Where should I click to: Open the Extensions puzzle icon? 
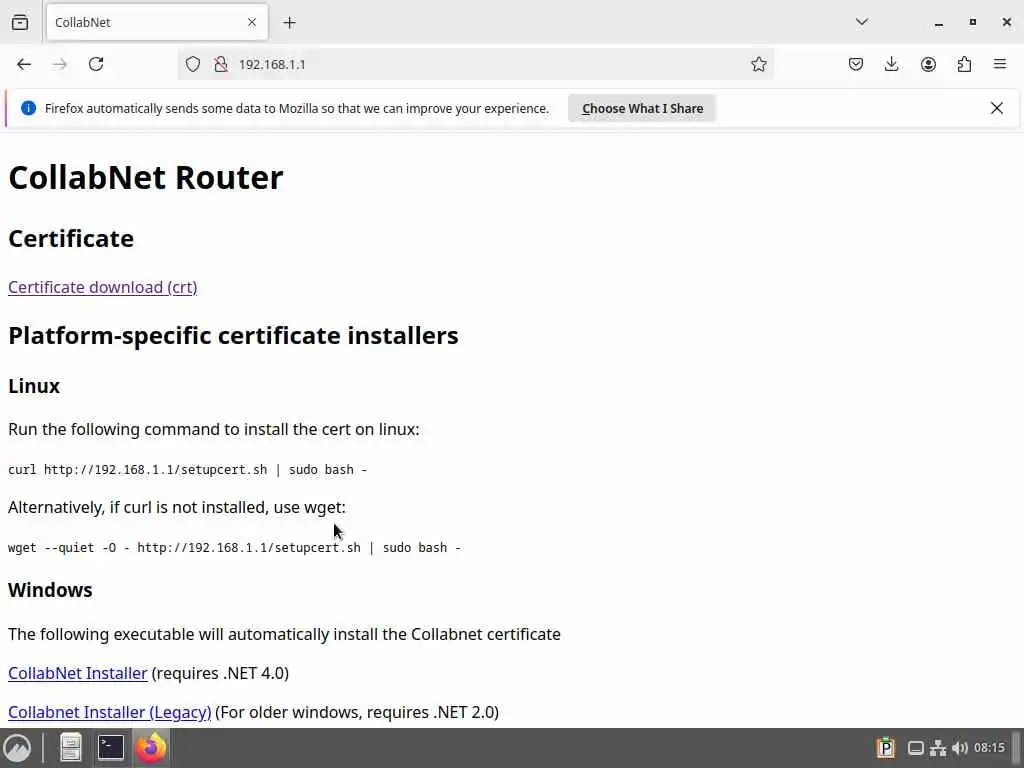click(964, 64)
